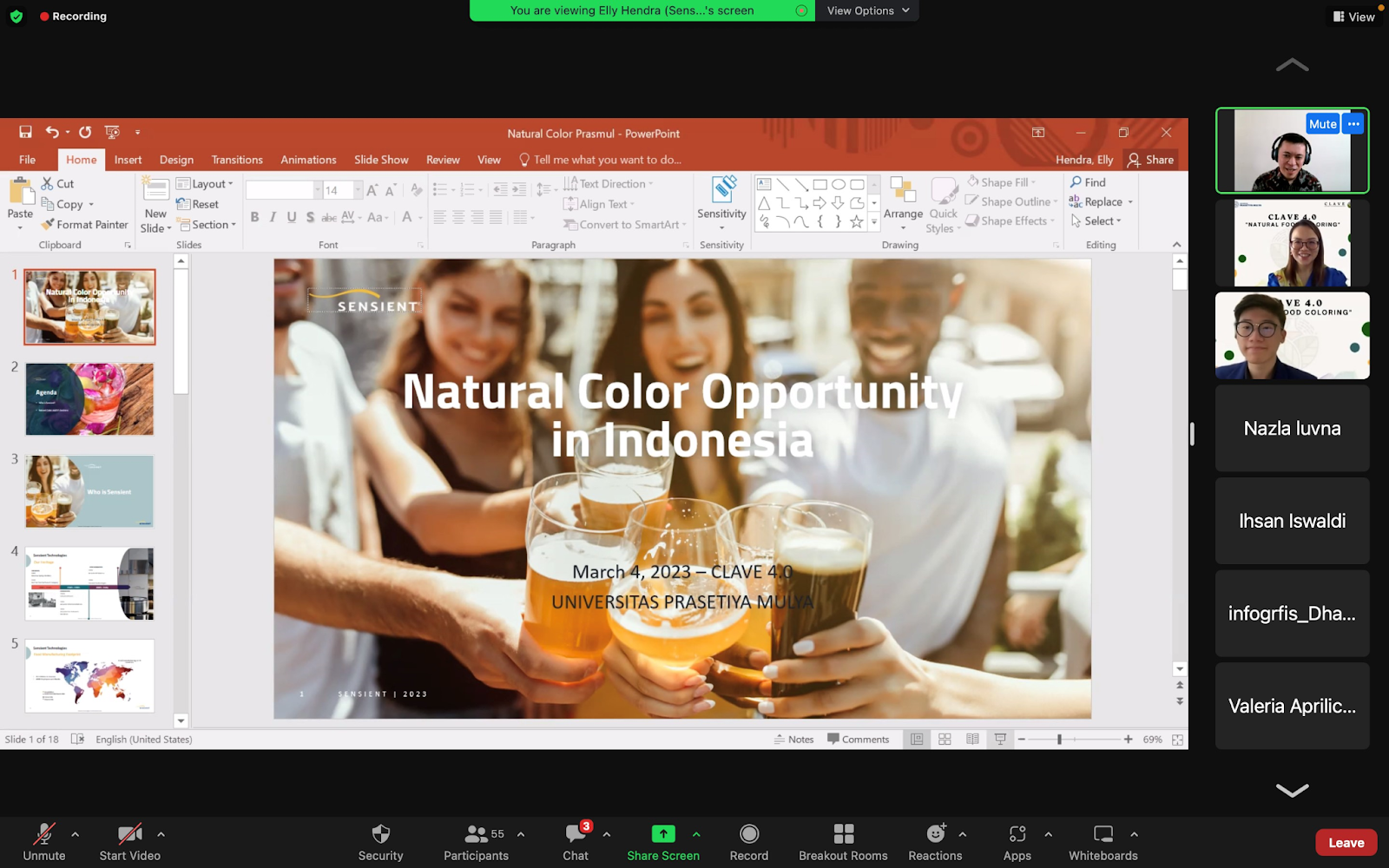Expand the View Options dropdown
The width and height of the screenshot is (1389, 868).
[867, 10]
